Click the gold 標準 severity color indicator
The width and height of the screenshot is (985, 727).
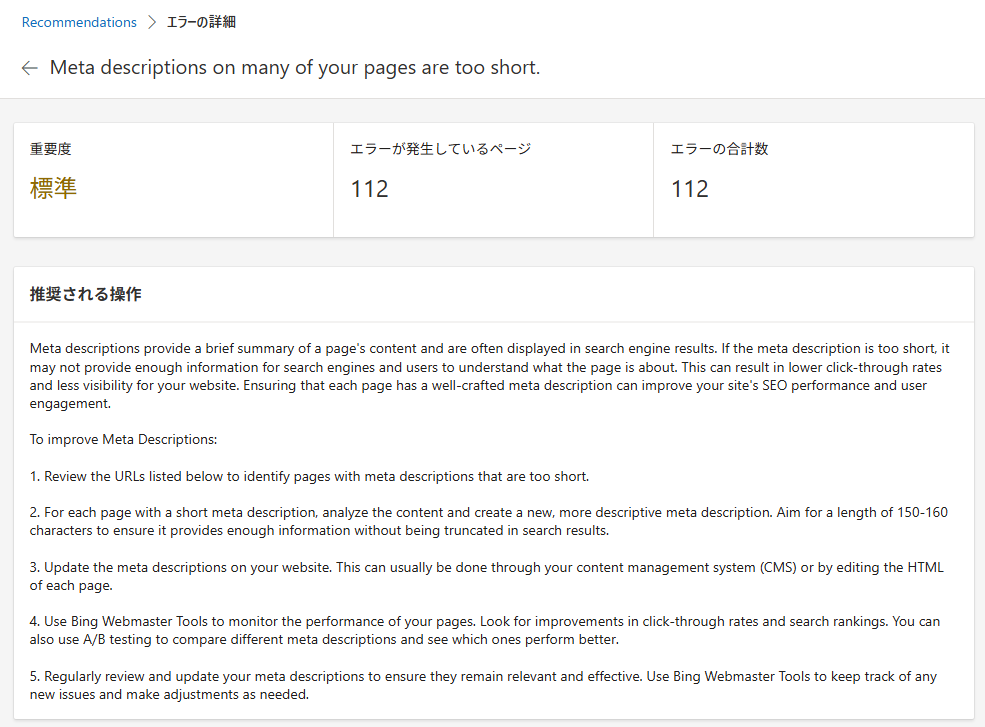point(54,188)
